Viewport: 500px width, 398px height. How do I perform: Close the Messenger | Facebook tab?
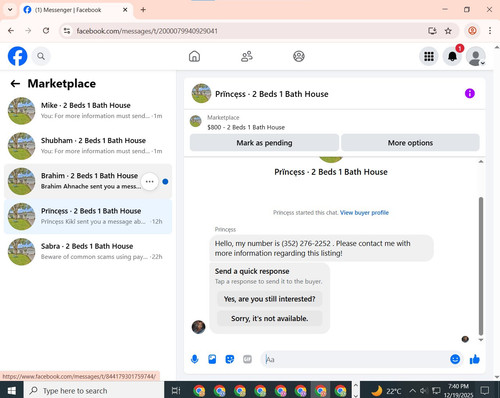pos(125,10)
